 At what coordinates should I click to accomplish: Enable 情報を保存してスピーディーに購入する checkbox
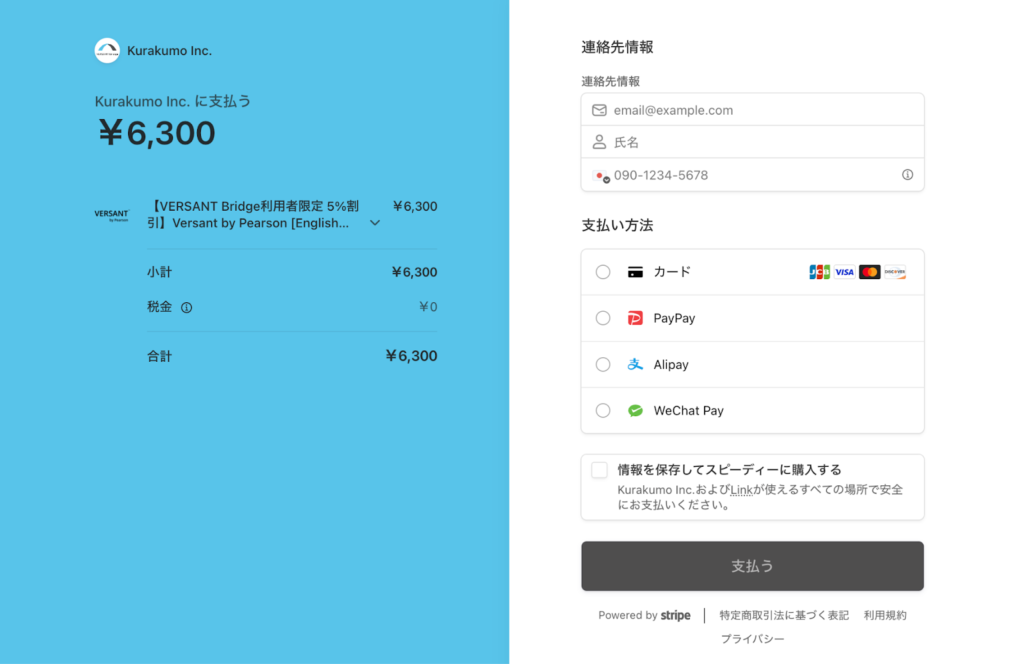pos(599,470)
